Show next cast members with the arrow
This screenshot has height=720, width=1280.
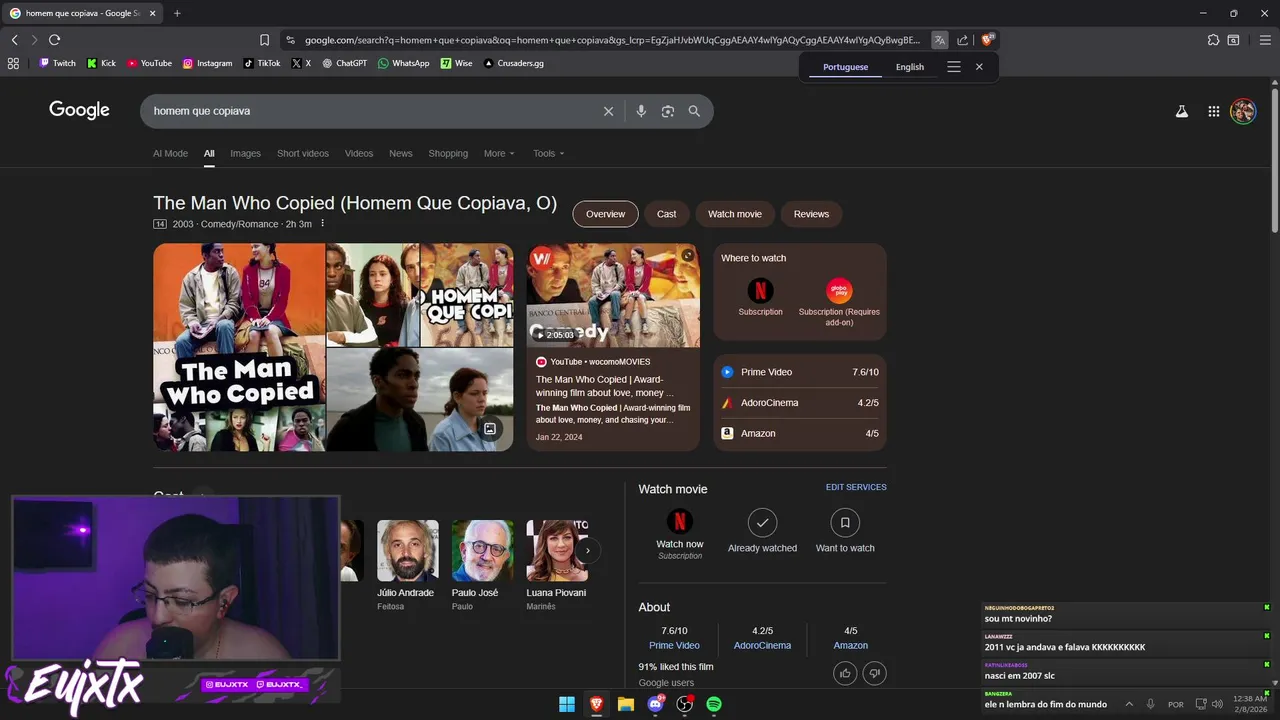tap(588, 551)
